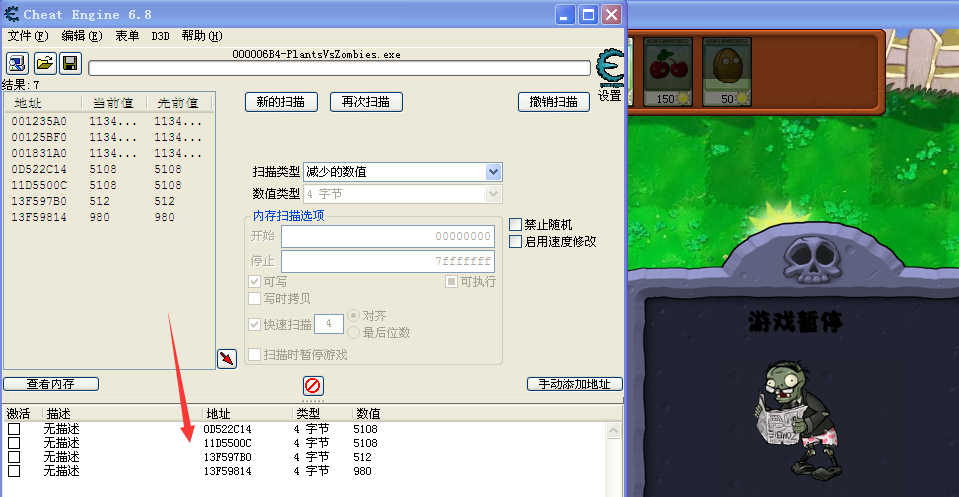This screenshot has width=959, height=497.
Task: Select the 最后位数 radio button
Action: pyautogui.click(x=354, y=333)
